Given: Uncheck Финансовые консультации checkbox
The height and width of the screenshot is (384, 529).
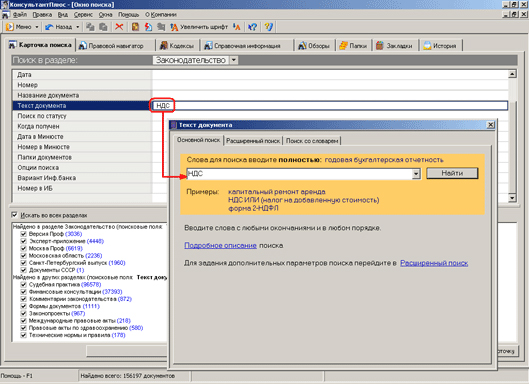Looking at the screenshot, I should point(23,292).
